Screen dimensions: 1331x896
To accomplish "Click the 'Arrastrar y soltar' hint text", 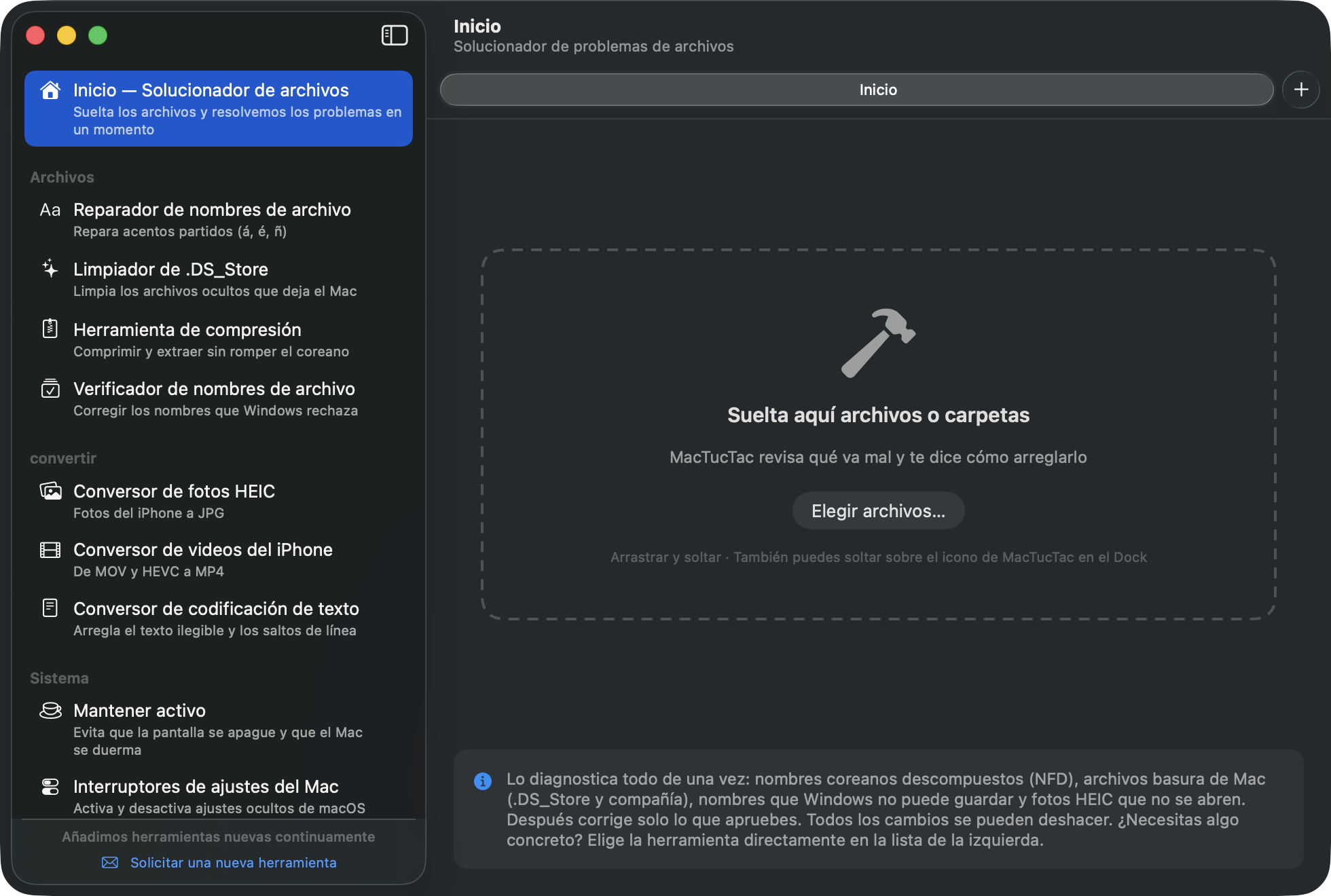I will pos(878,557).
